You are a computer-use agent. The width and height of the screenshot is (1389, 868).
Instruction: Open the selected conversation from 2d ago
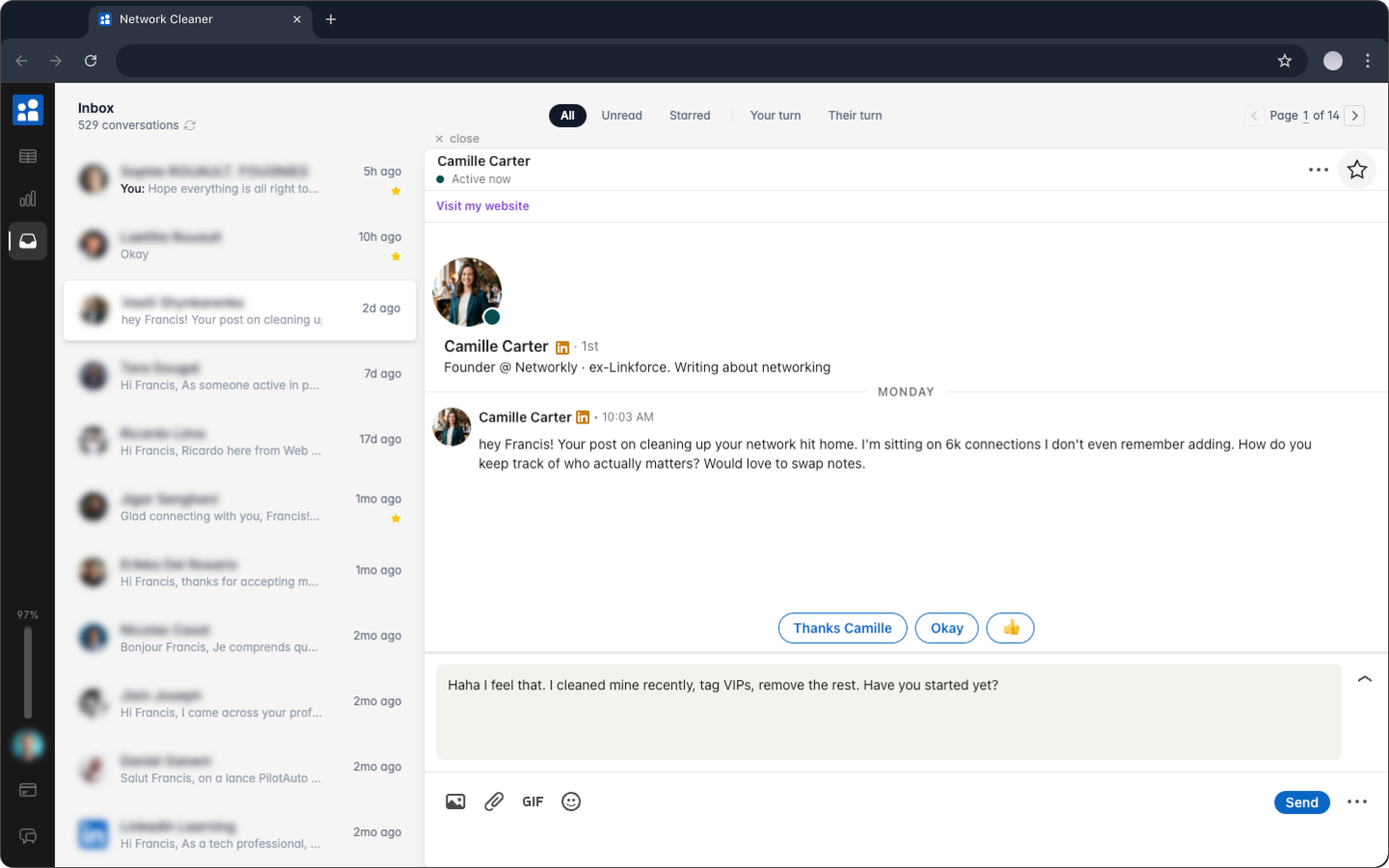pyautogui.click(x=239, y=311)
